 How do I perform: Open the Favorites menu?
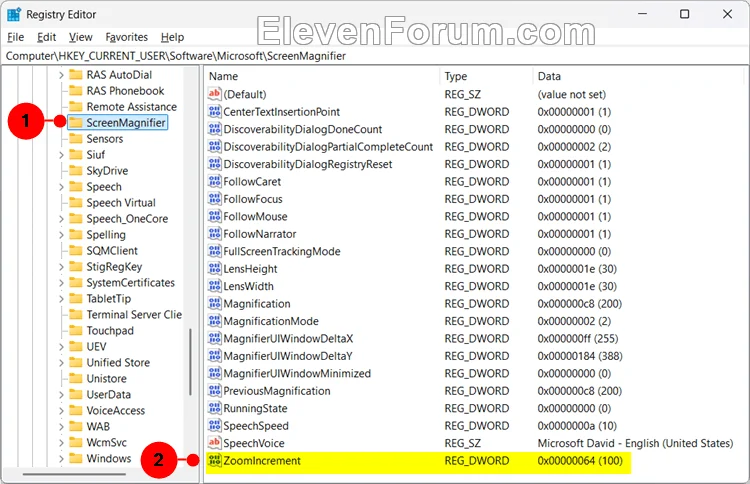(127, 37)
